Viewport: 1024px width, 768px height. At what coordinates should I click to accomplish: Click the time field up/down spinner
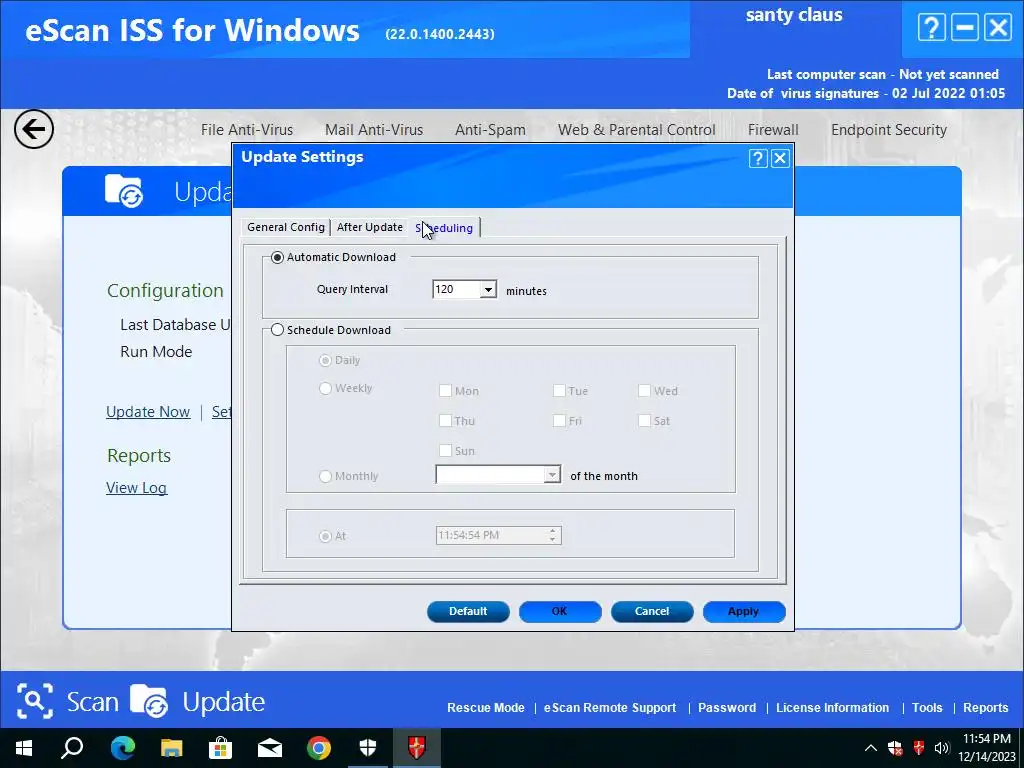(552, 536)
